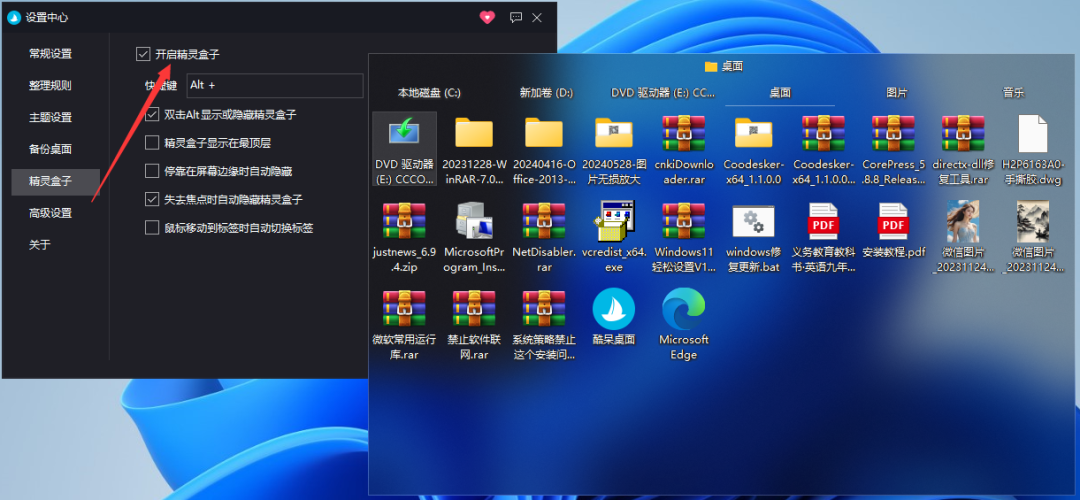The width and height of the screenshot is (1080, 500).
Task: Switch to 音乐 tab
Action: pyautogui.click(x=1014, y=92)
